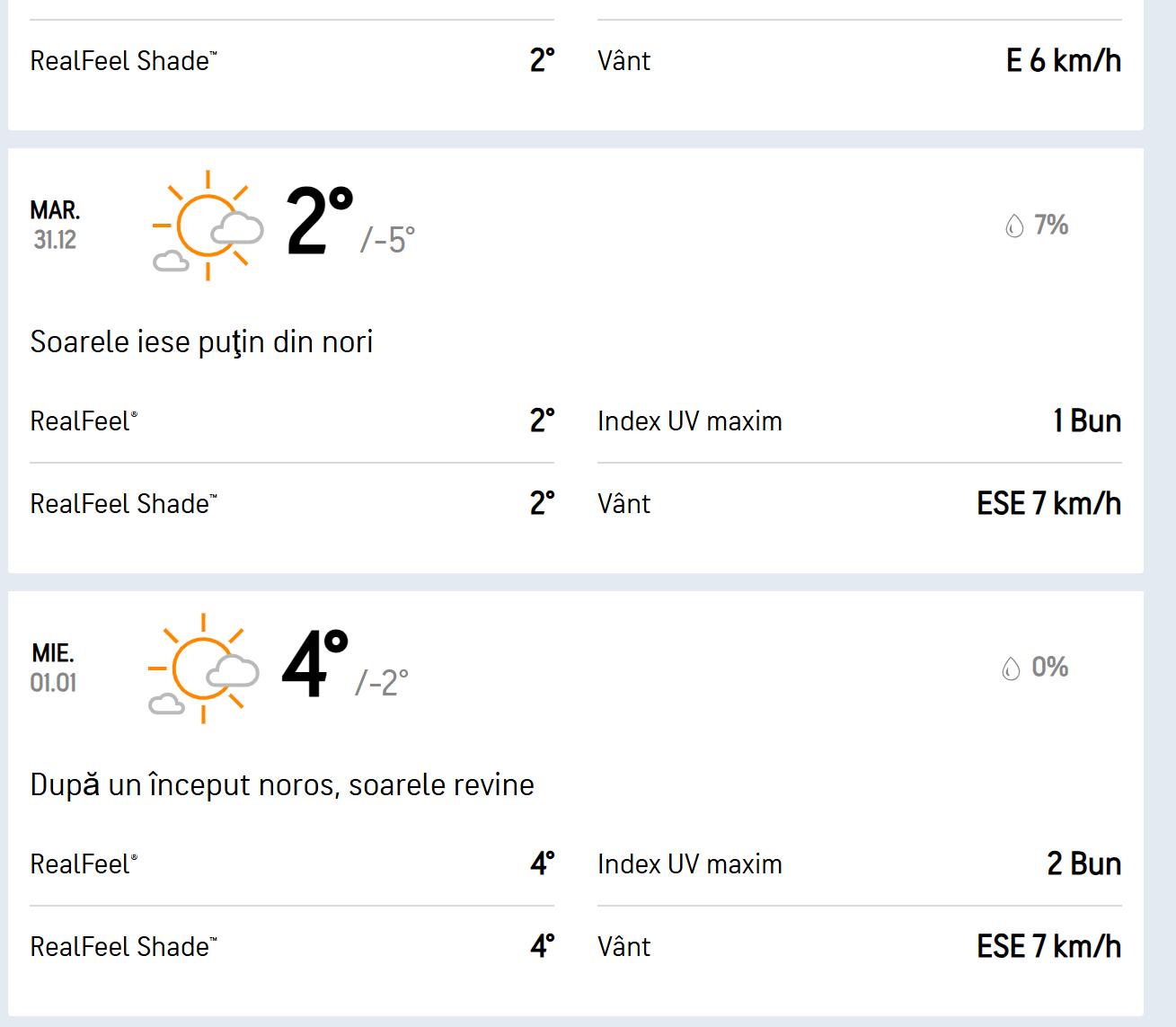Click the "2 Bun" UV index value
The image size is (1176, 1027).
click(1083, 864)
